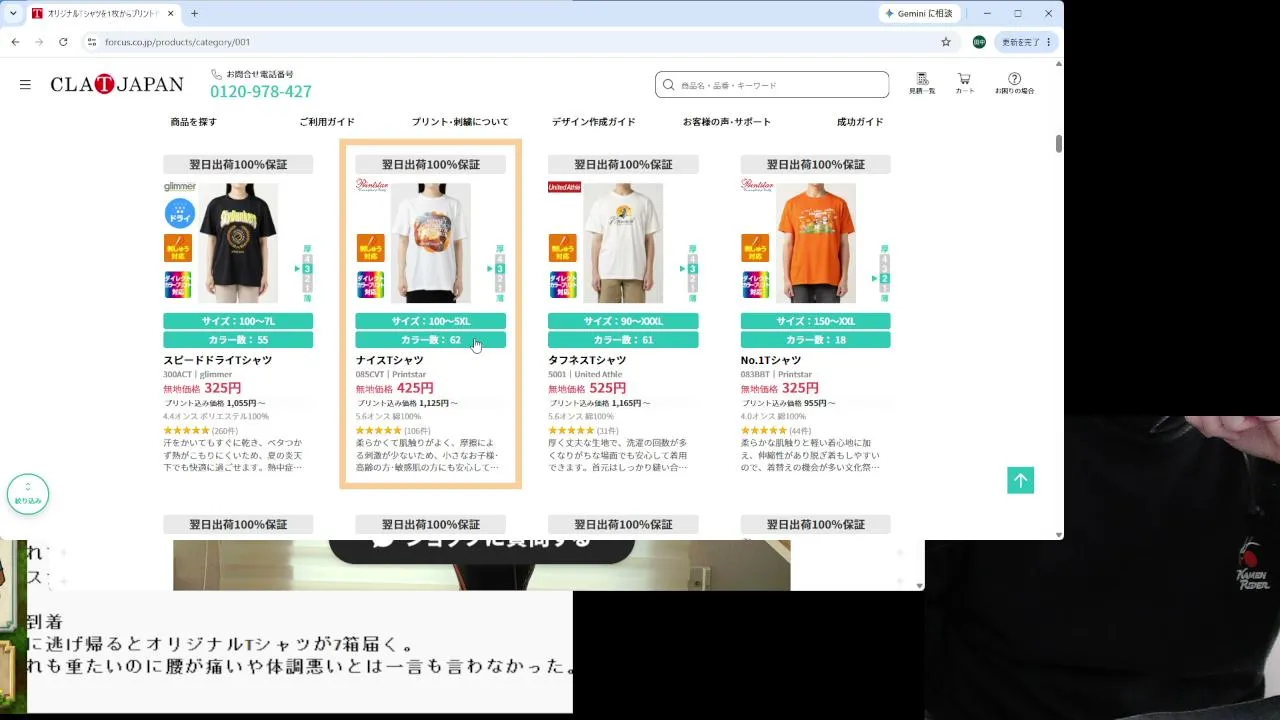Open the スピードドライTシャツ product title
Screen dimensions: 1280x720
[218, 360]
